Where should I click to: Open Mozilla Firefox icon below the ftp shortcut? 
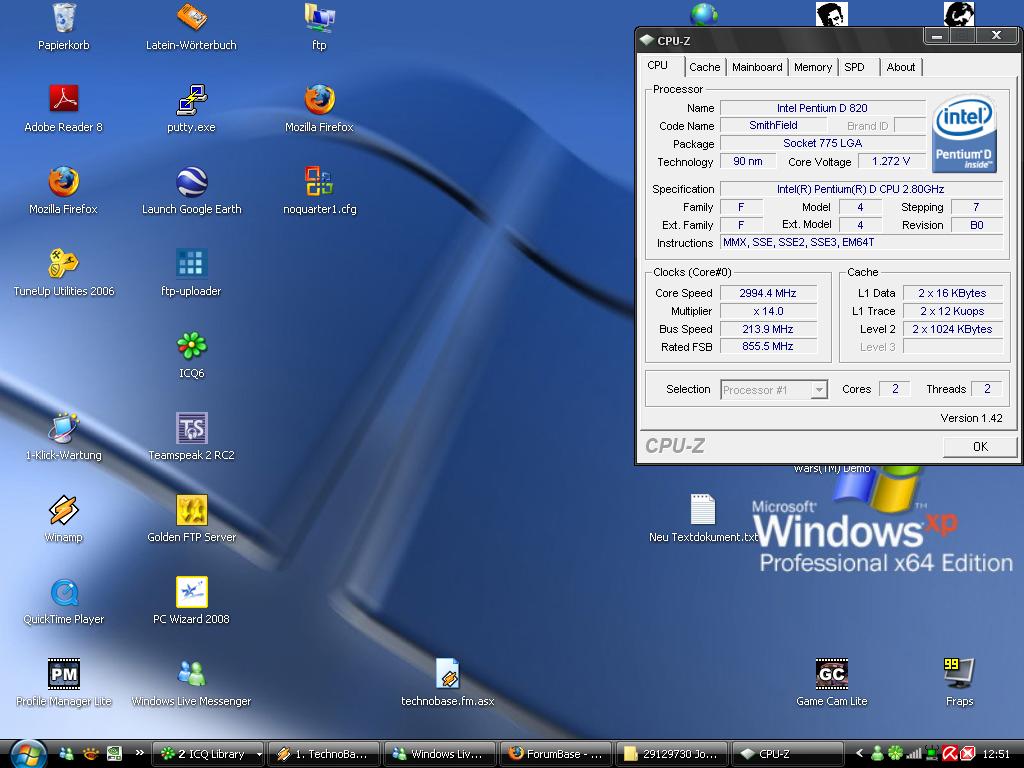(319, 100)
